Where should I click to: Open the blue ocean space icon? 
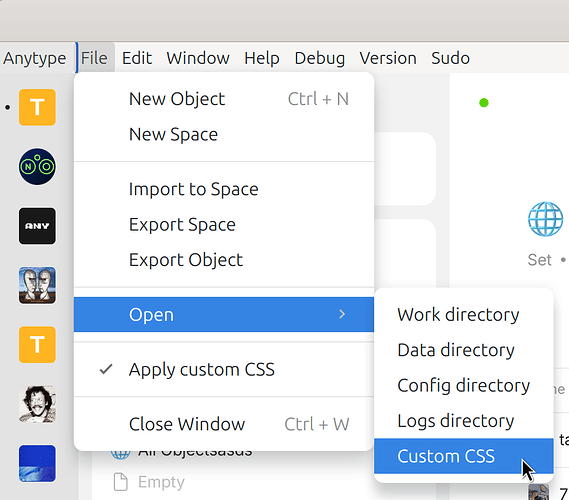tap(37, 463)
